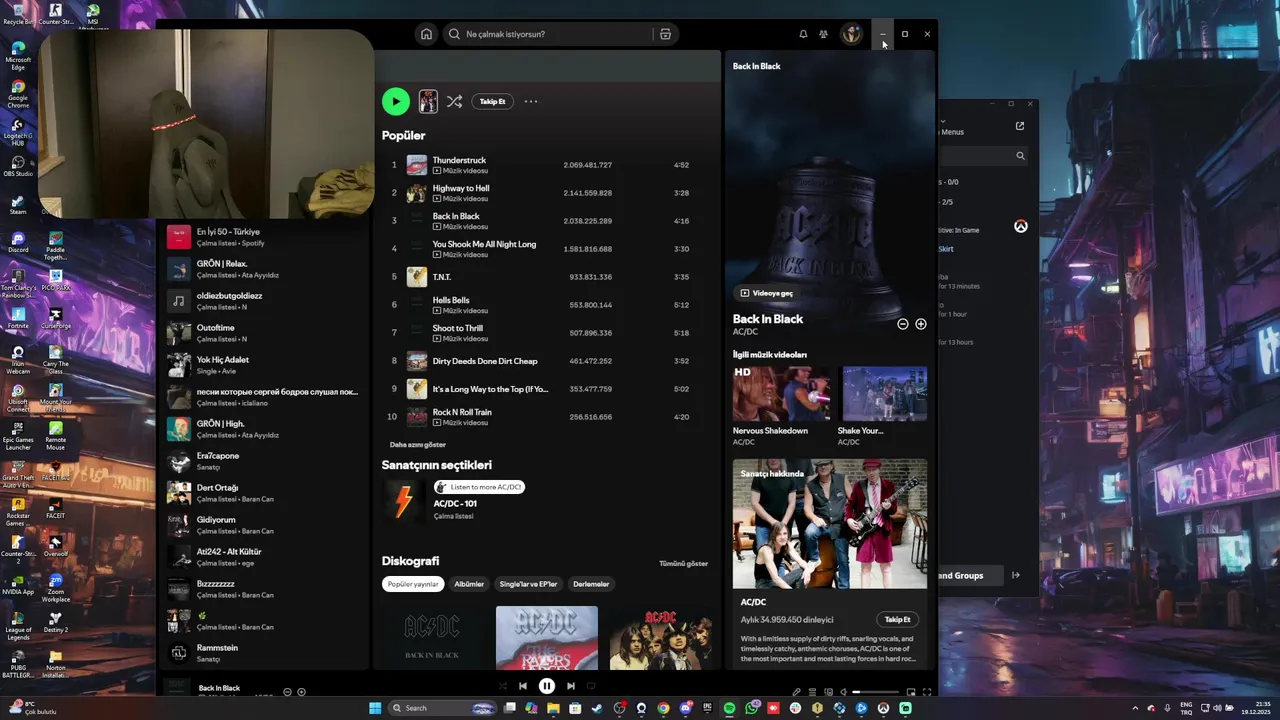Screen dimensions: 1280x720
Task: Select the Hells Bells track
Action: point(545,305)
